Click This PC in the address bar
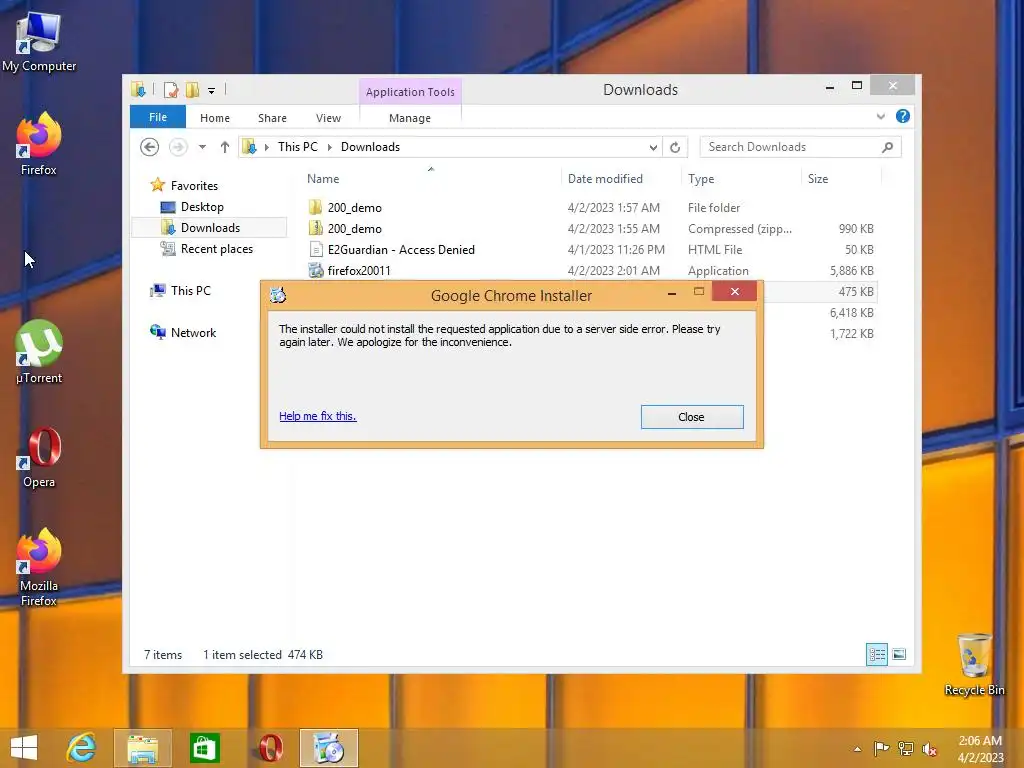The height and width of the screenshot is (768, 1024). pyautogui.click(x=298, y=147)
